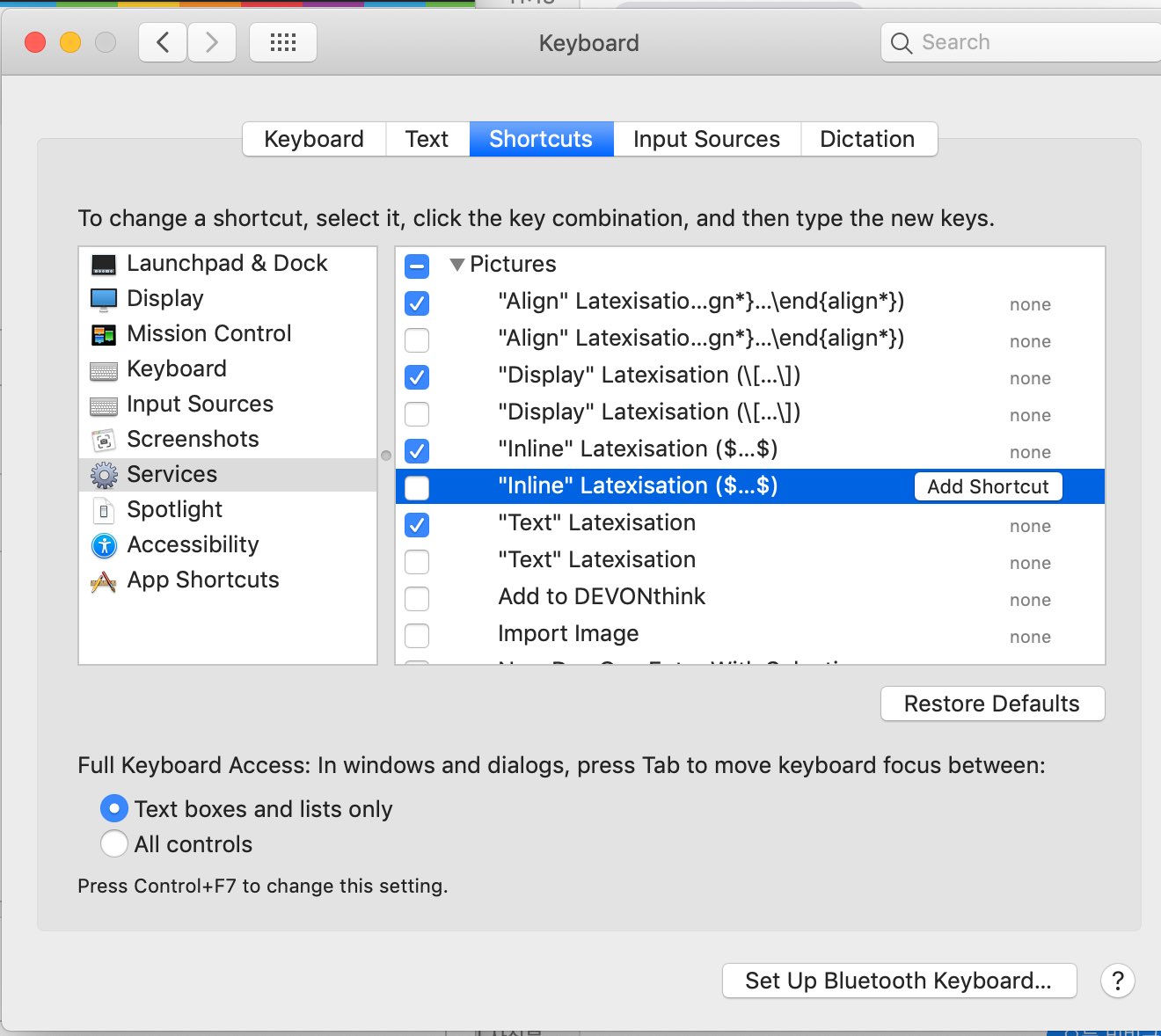Screen dimensions: 1161x1036
Task: Open Help via the question mark button
Action: [x=1117, y=981]
